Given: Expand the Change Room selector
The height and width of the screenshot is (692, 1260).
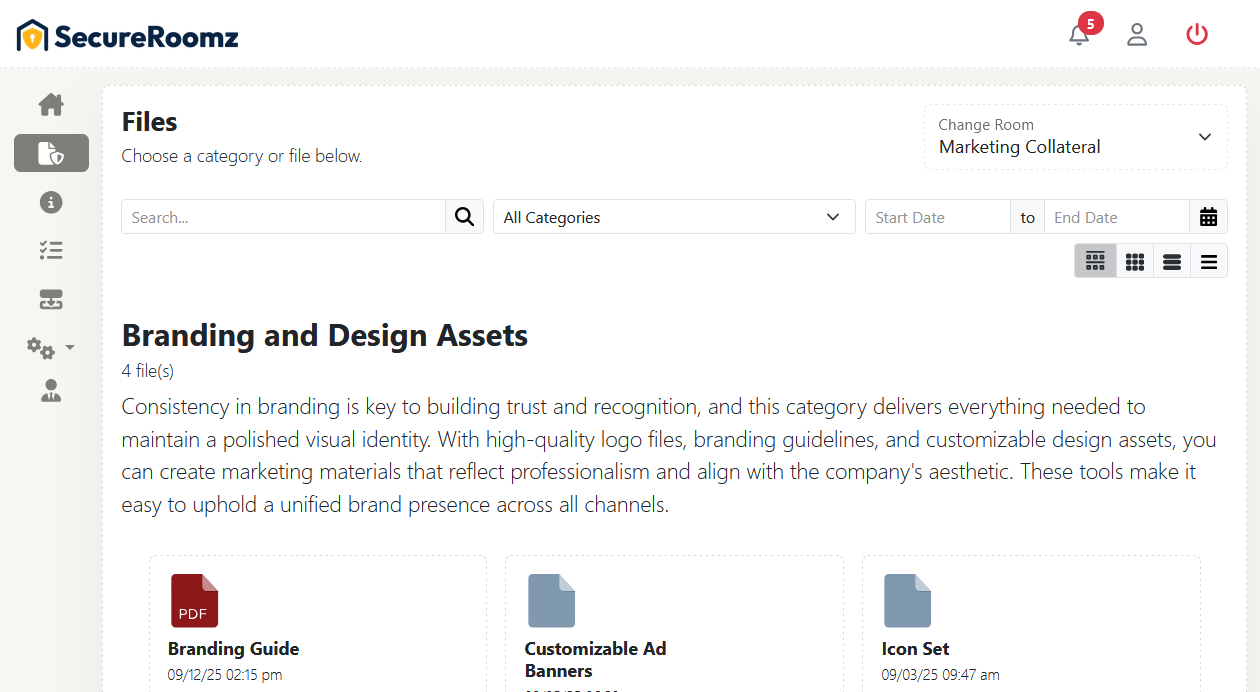Looking at the screenshot, I should point(1075,137).
